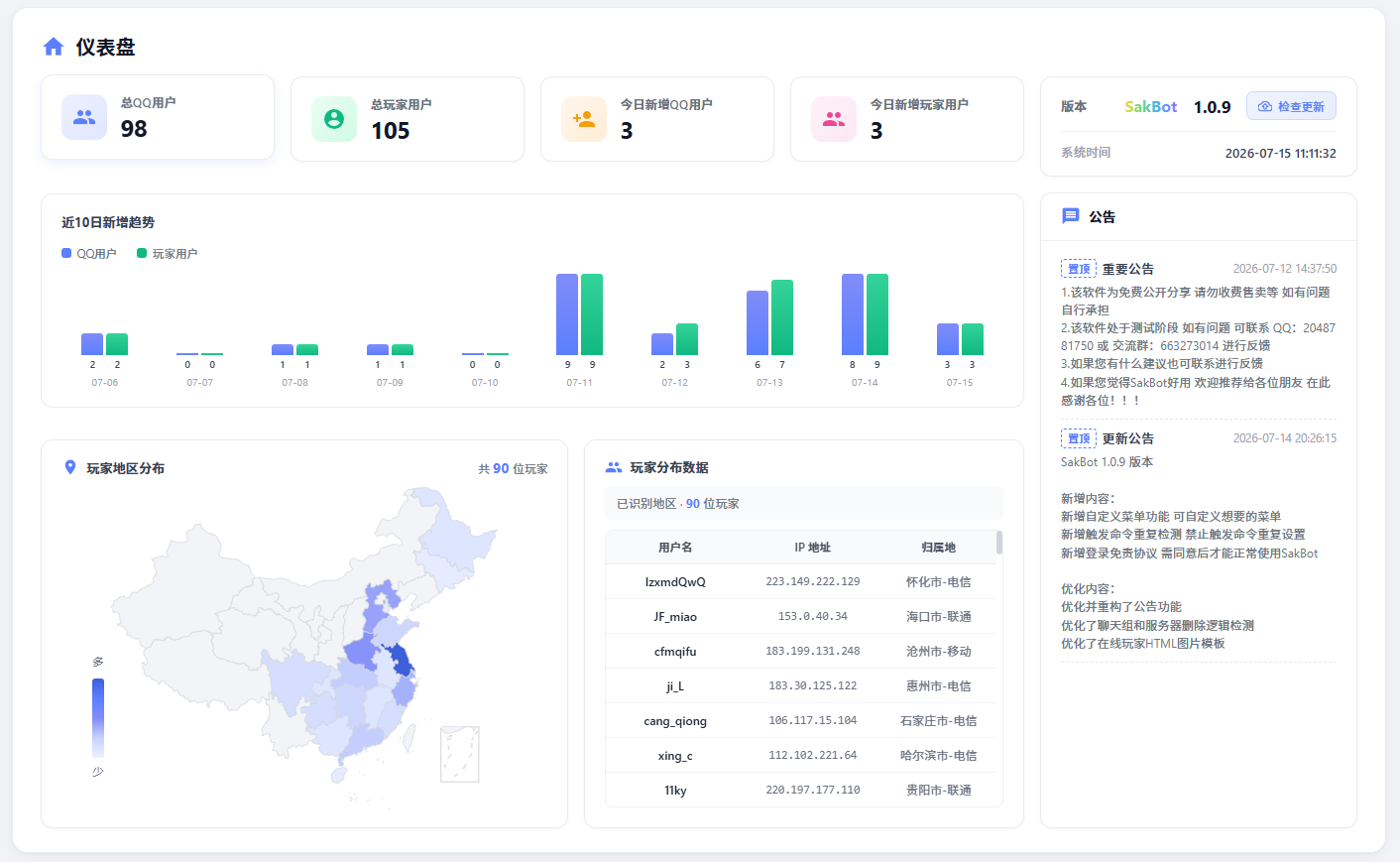The height and width of the screenshot is (862, 1400).
Task: Click the people icon beside 玩家分布数据
Action: (x=614, y=467)
